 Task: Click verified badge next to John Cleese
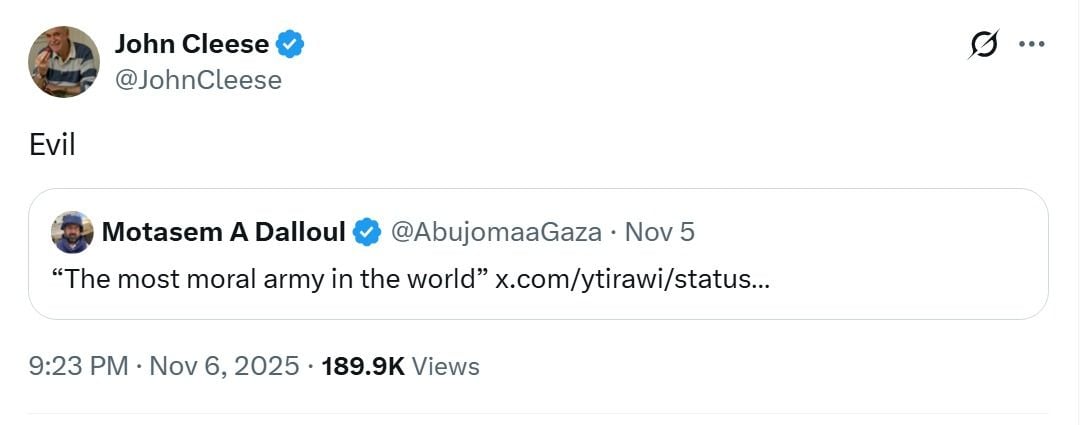coord(291,44)
